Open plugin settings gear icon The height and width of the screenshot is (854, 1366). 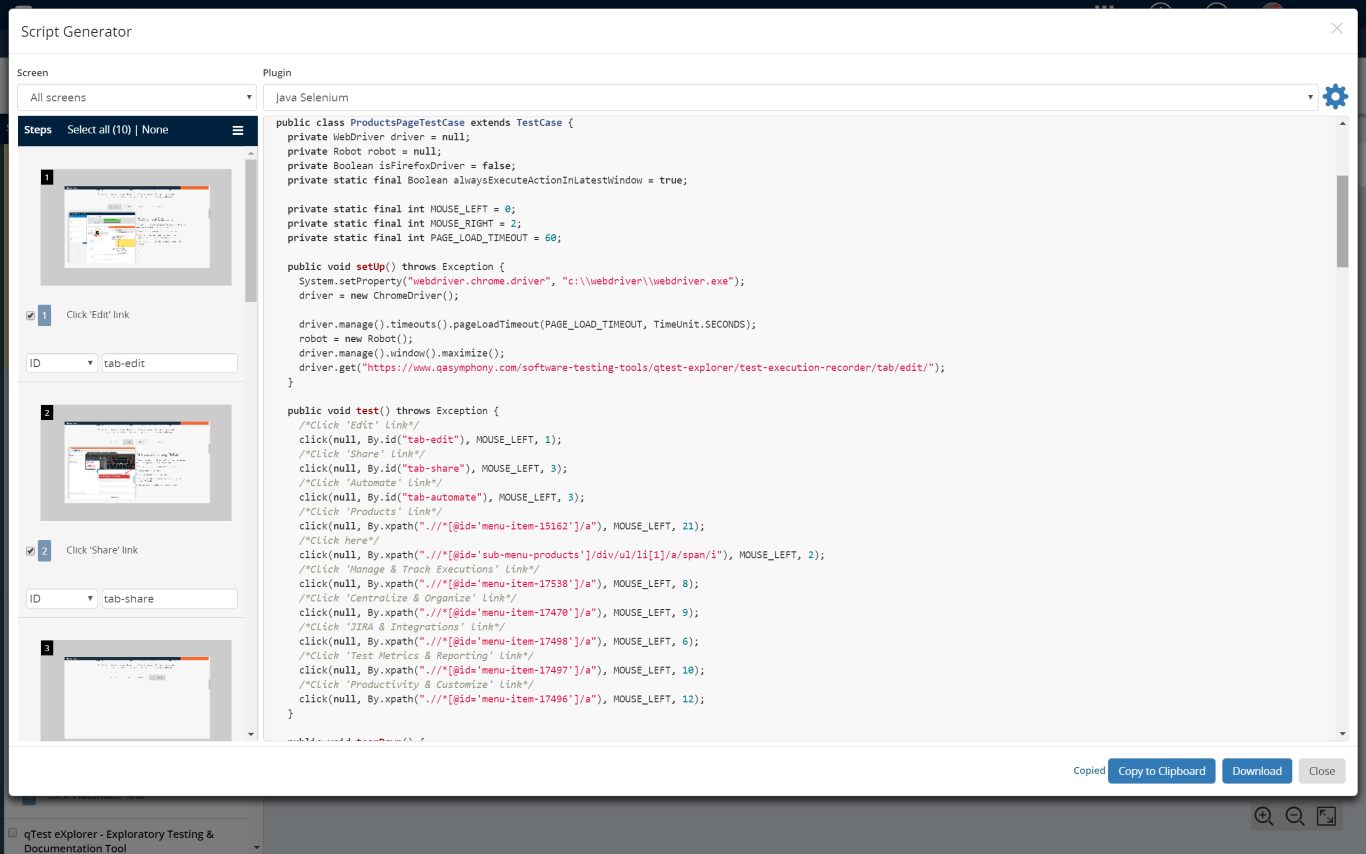point(1335,97)
